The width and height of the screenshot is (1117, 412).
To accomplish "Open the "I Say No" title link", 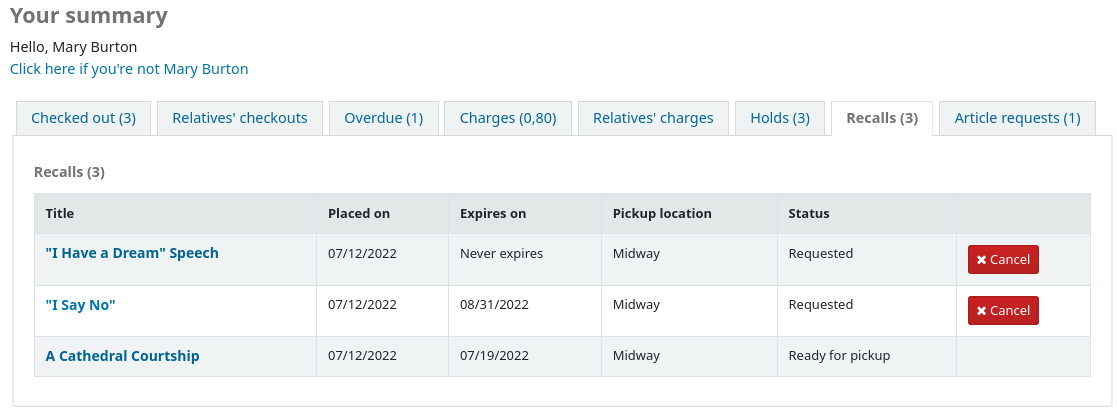I will (x=81, y=305).
